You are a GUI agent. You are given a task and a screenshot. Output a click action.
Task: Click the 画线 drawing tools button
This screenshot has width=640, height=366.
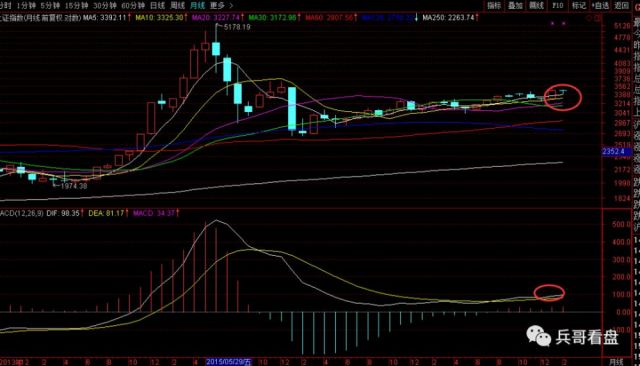click(x=536, y=6)
